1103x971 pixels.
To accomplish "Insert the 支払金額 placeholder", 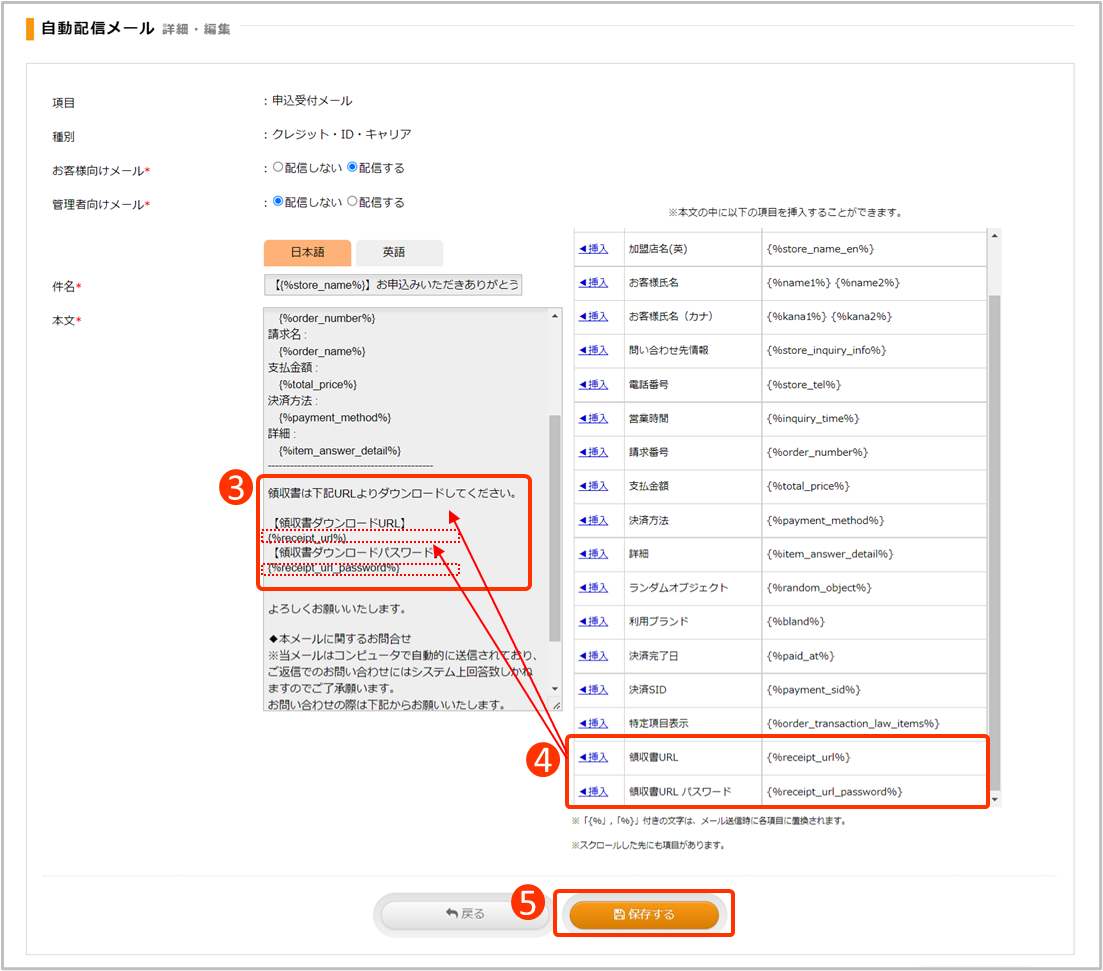I will click(x=593, y=486).
